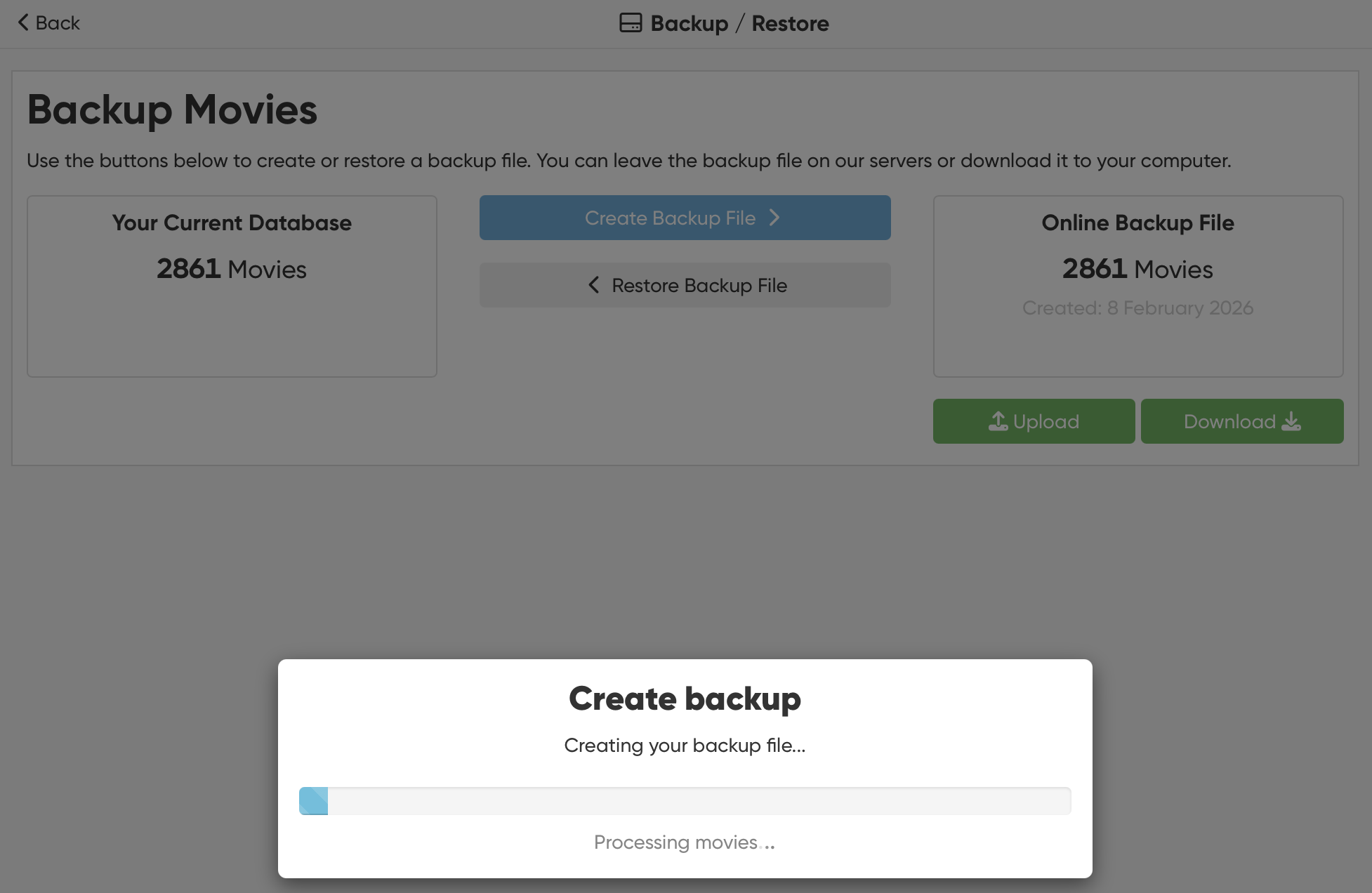The width and height of the screenshot is (1372, 893).
Task: Click the Backup Movies heading
Action: pos(172,110)
